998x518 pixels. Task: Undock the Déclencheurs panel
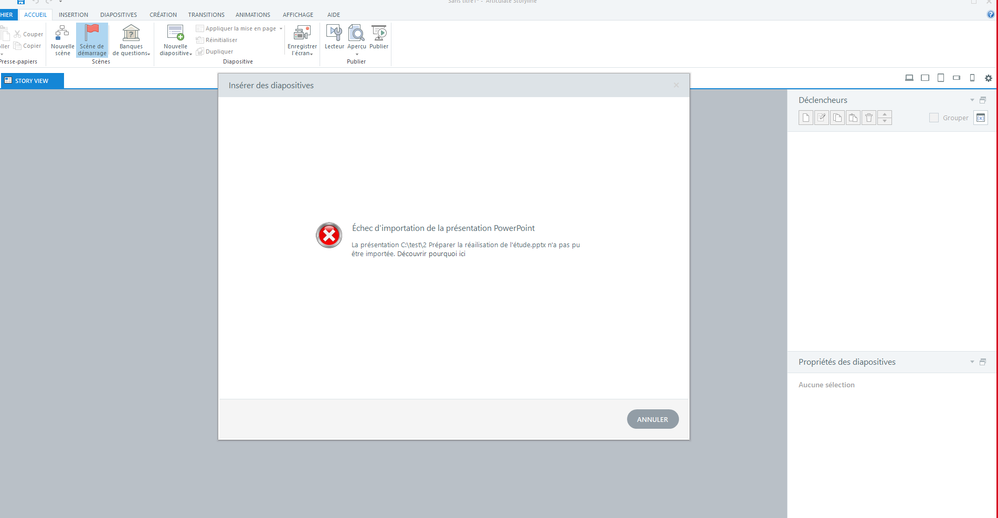click(x=983, y=100)
